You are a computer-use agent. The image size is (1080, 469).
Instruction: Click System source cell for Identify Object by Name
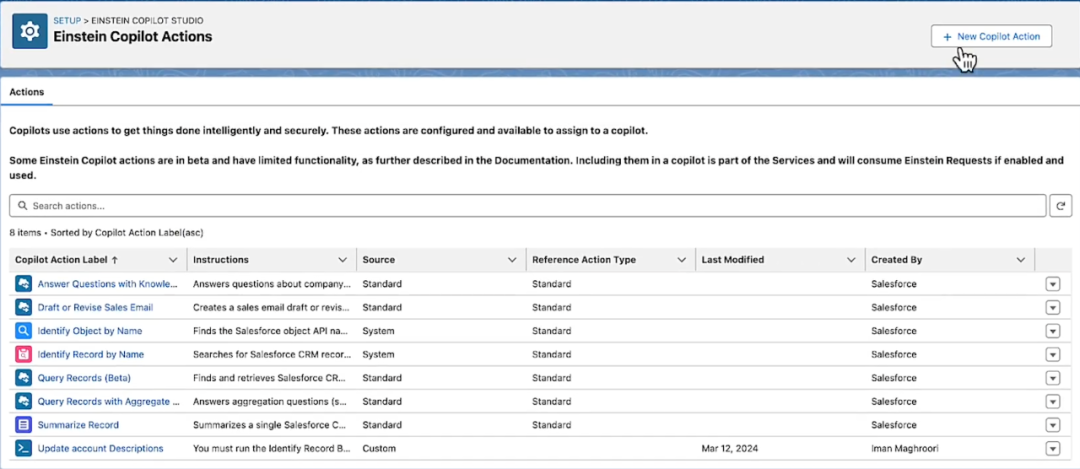(378, 331)
